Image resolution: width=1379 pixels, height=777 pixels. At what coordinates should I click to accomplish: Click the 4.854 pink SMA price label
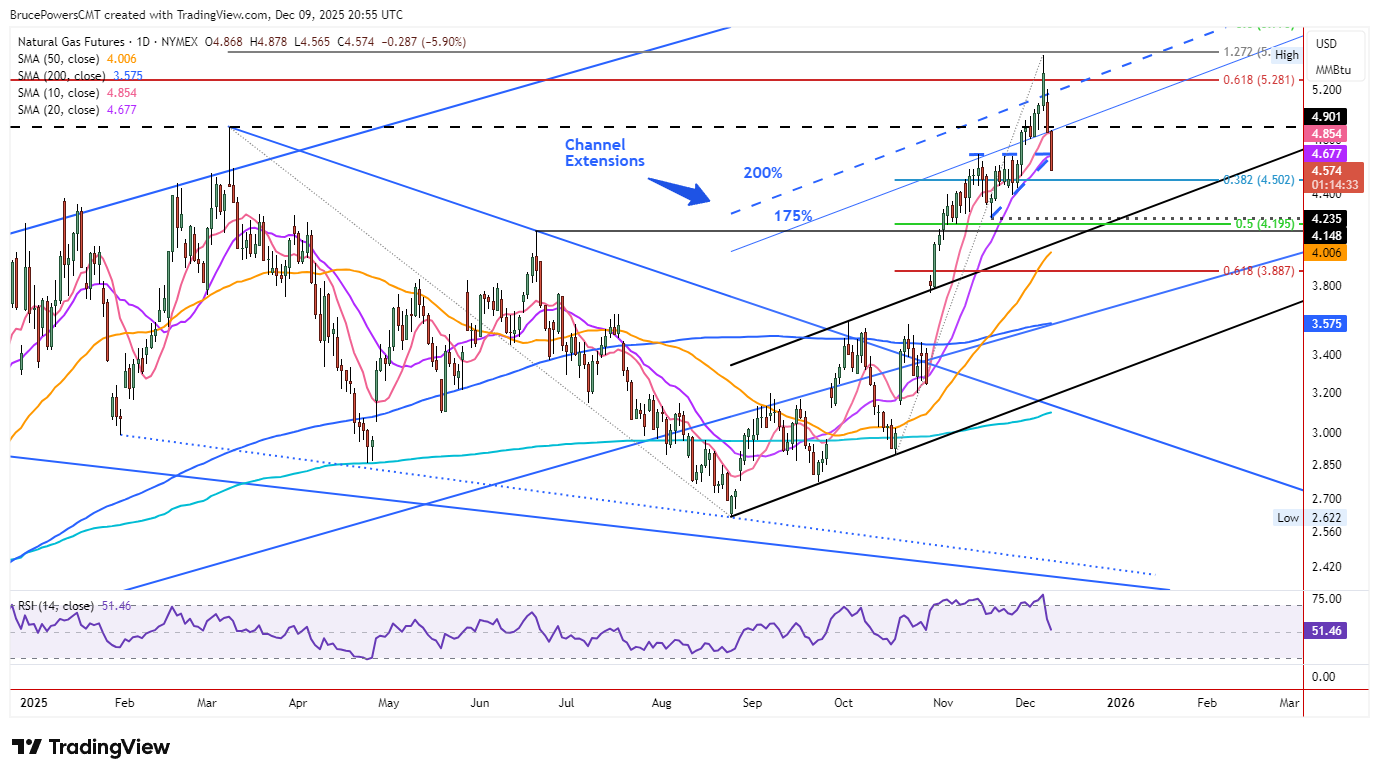(1327, 133)
